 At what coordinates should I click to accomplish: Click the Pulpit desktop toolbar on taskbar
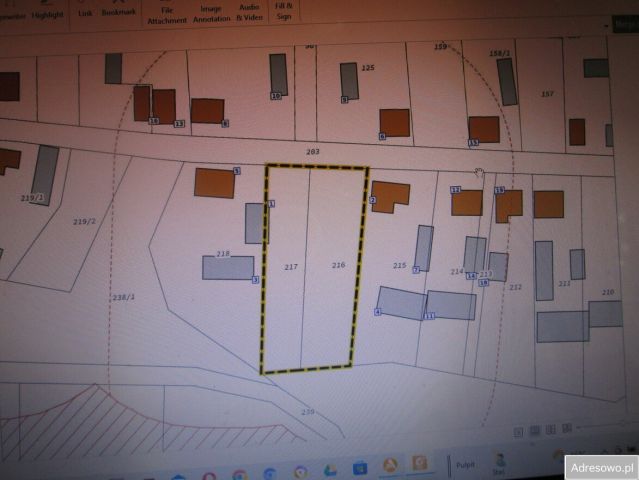(465, 465)
